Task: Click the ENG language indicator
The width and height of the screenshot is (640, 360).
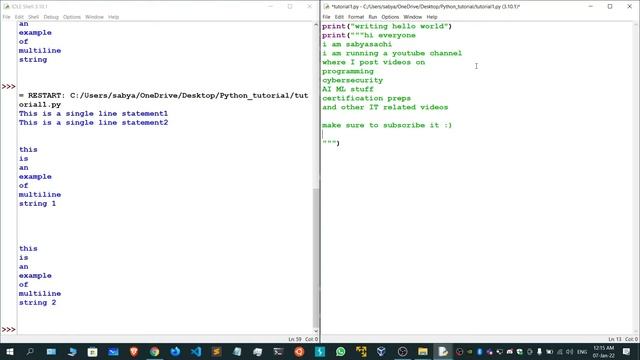Action: click(x=582, y=351)
